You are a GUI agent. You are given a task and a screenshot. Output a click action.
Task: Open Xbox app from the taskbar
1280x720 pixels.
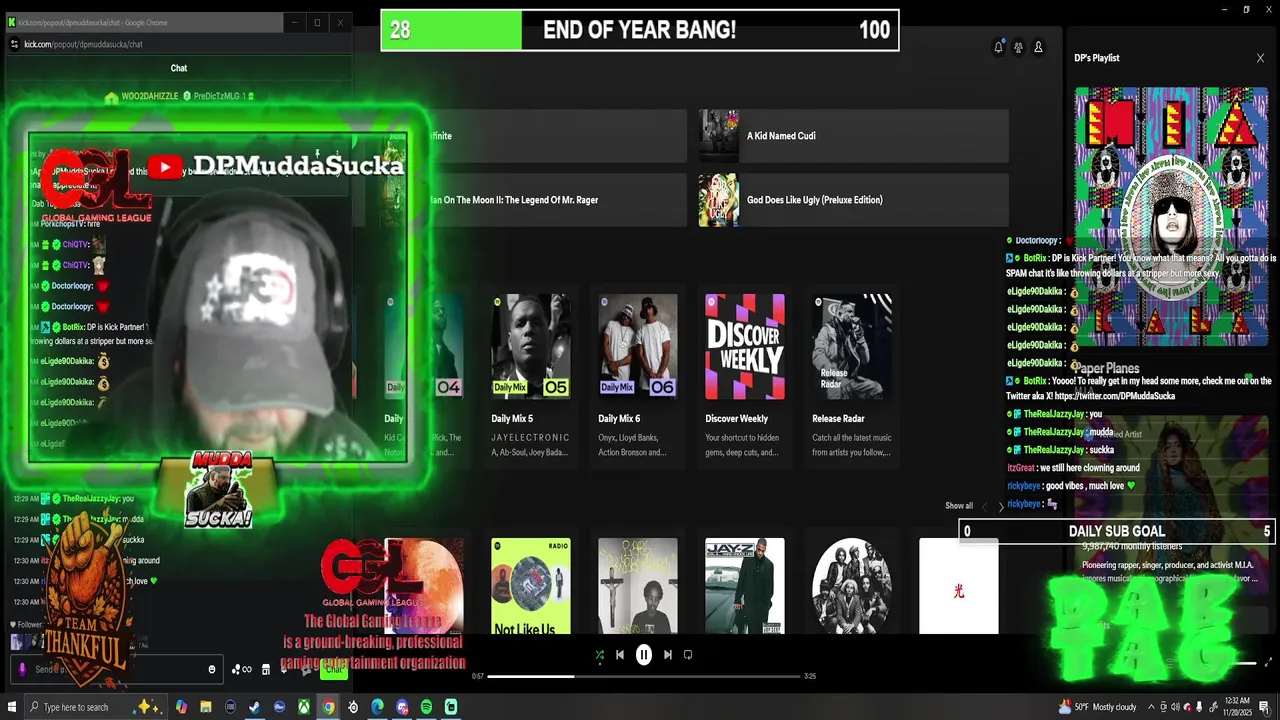pos(303,707)
